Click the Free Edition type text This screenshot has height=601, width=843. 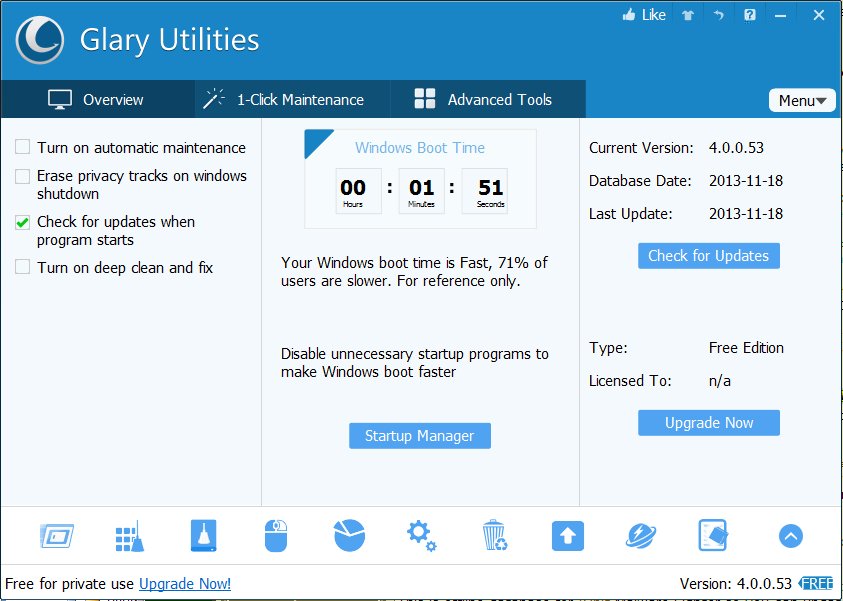pyautogui.click(x=746, y=348)
